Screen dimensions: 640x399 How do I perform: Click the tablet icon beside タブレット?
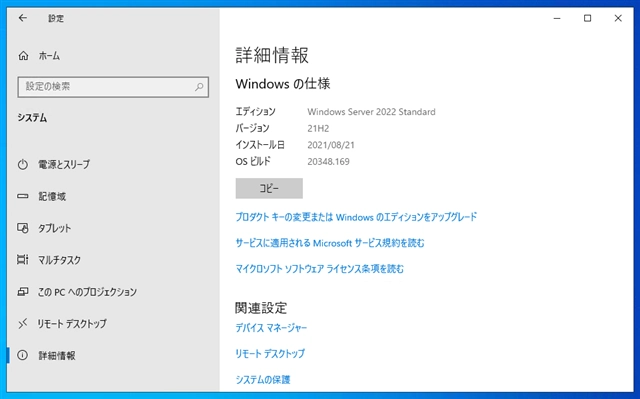coord(23,228)
